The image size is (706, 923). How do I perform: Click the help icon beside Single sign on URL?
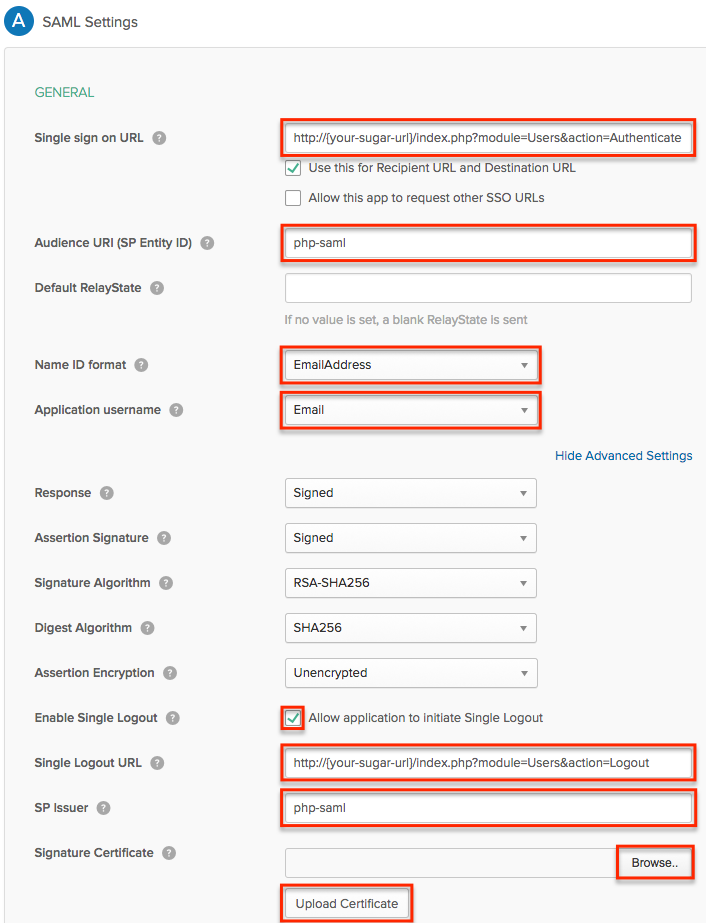pyautogui.click(x=159, y=138)
